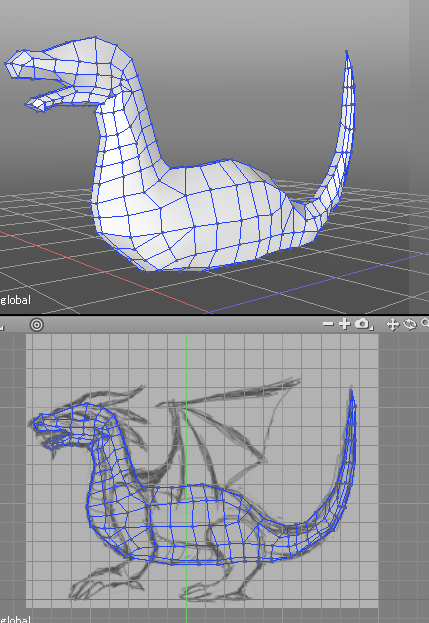This screenshot has width=429, height=623.
Task: Click the 'global' label in the perspective view
Action: [15, 300]
